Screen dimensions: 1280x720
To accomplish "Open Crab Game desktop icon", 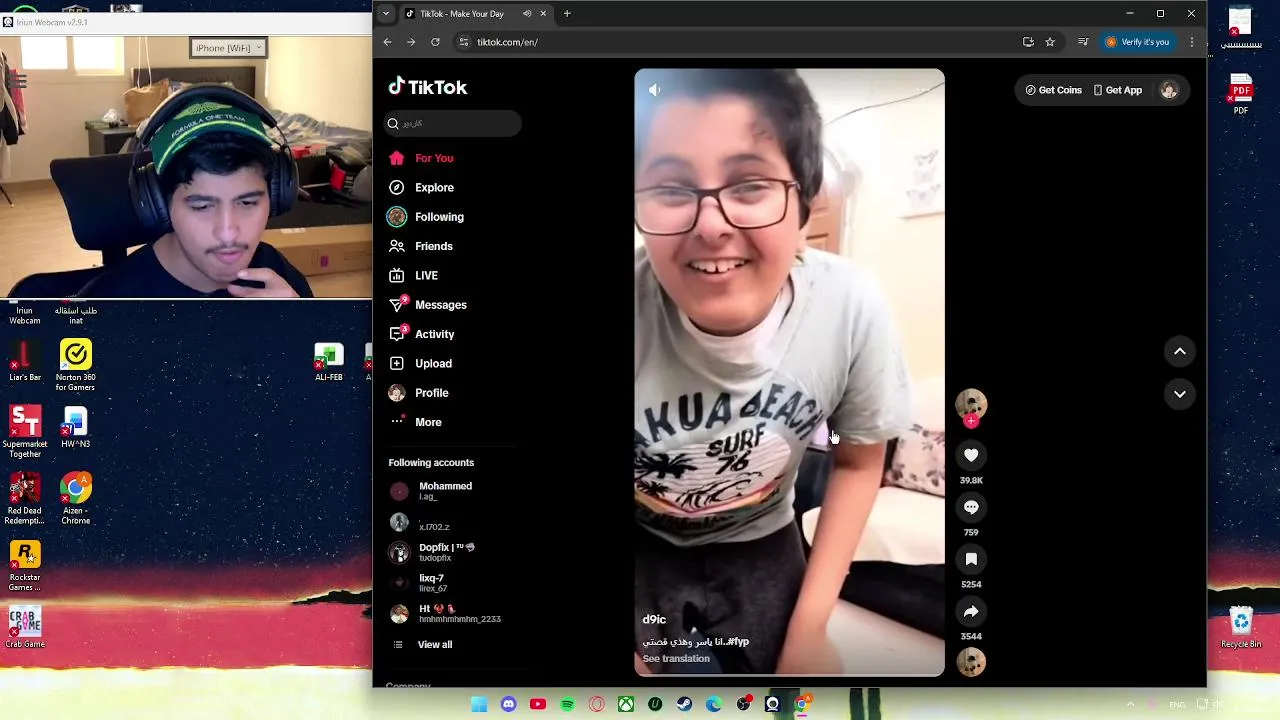I will (x=25, y=628).
